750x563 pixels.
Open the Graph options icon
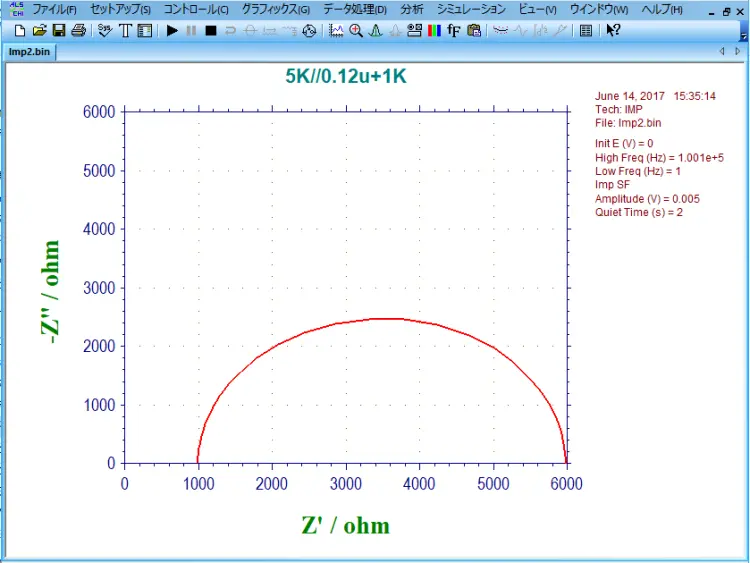[414, 31]
